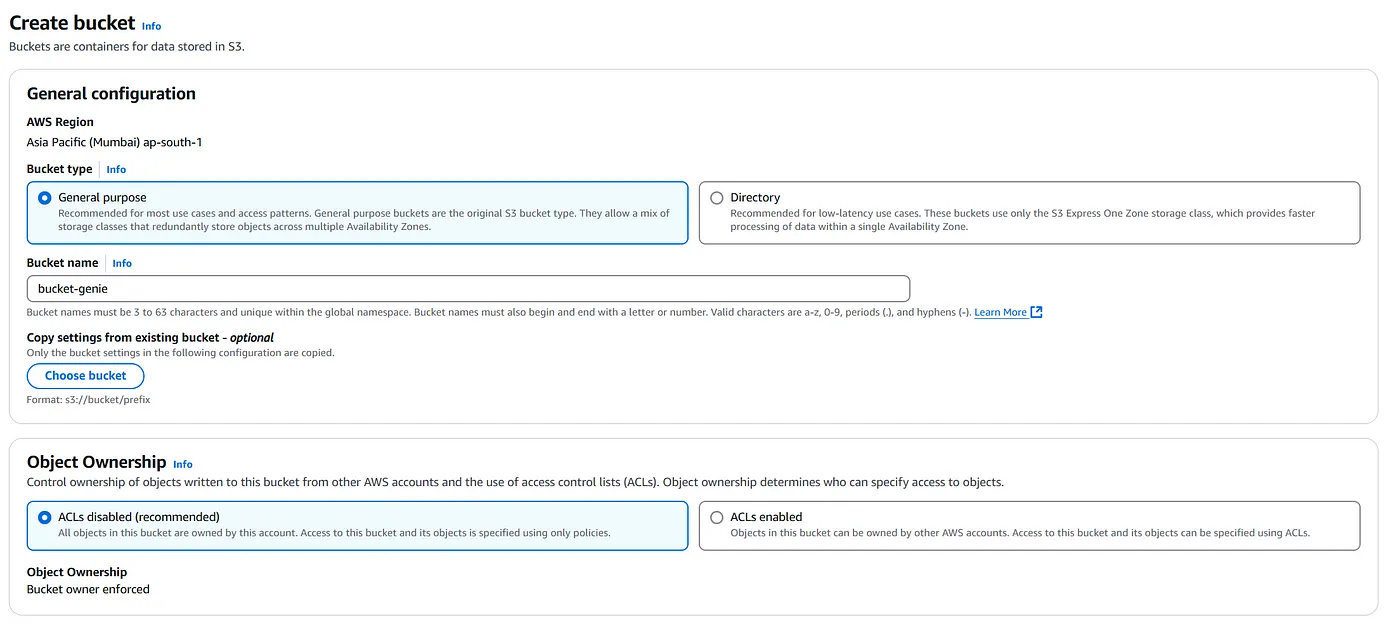Open Info link beside Object Ownership heading
1400x628 pixels.
pos(183,465)
